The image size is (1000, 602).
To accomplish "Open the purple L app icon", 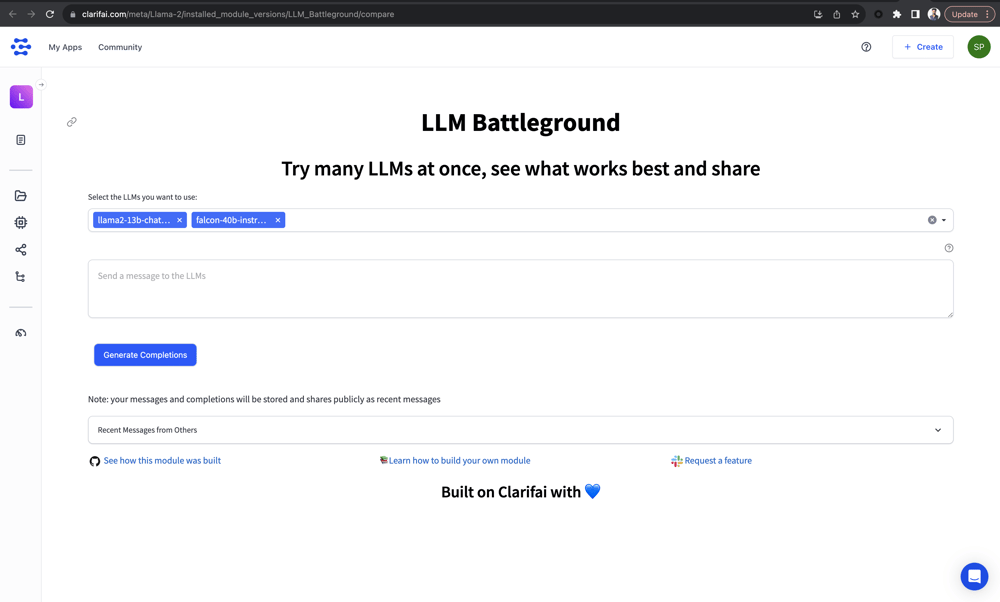I will coord(21,97).
